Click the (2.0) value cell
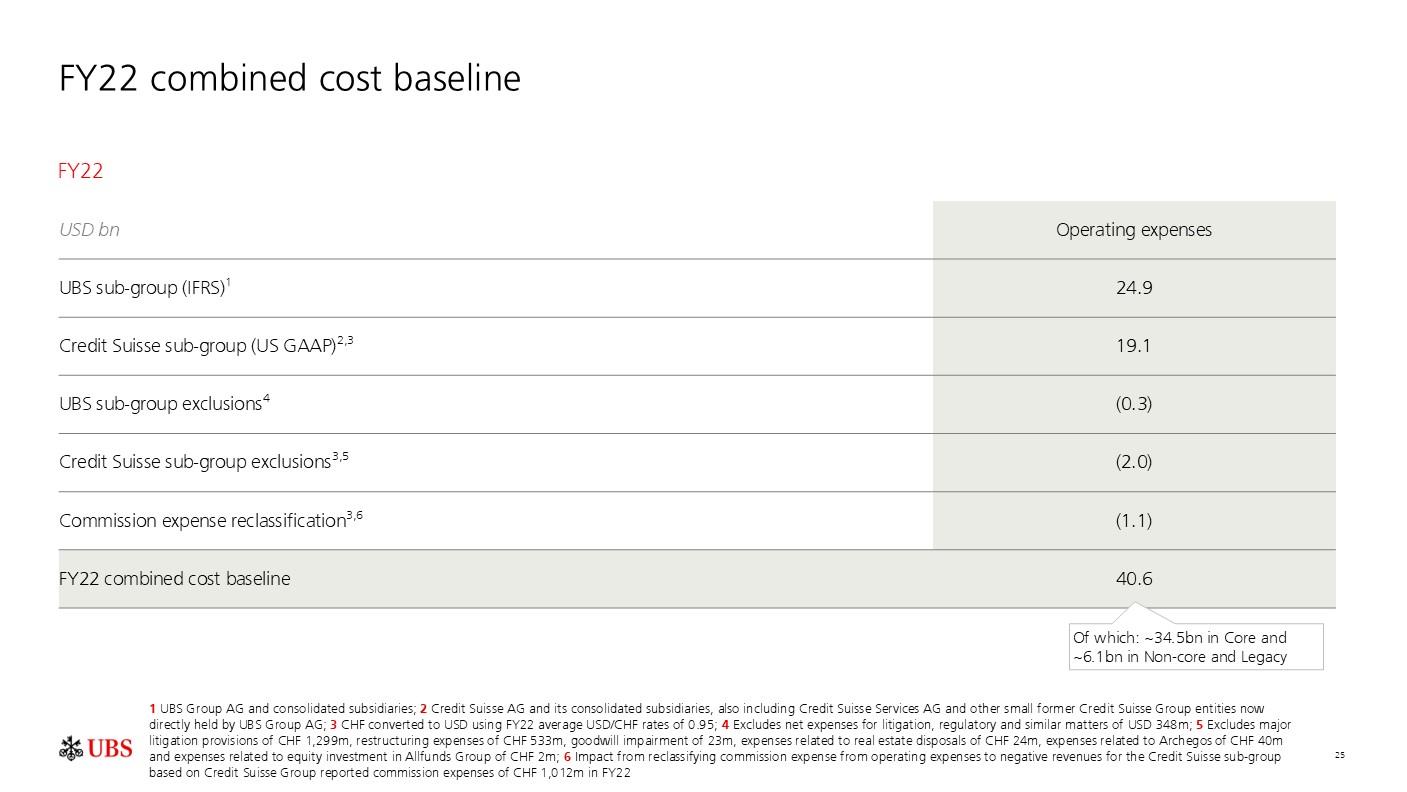Viewport: 1407px width, 792px height. 1134,462
